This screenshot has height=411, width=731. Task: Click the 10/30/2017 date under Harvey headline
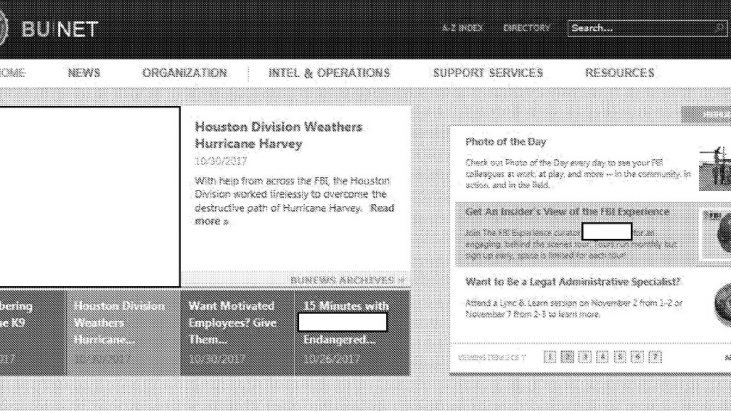[x=221, y=161]
